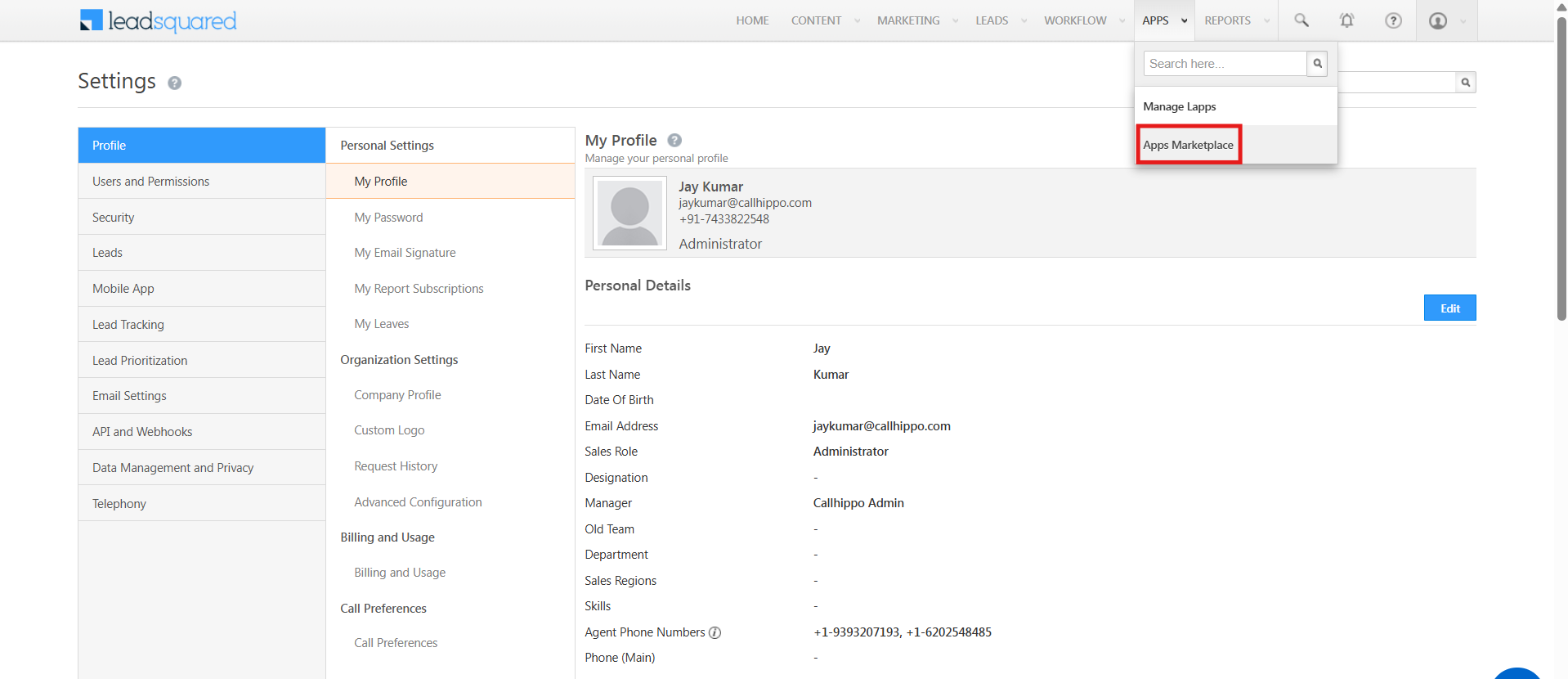Select My Profile under Personal Settings
This screenshot has height=679, width=1568.
450,182
